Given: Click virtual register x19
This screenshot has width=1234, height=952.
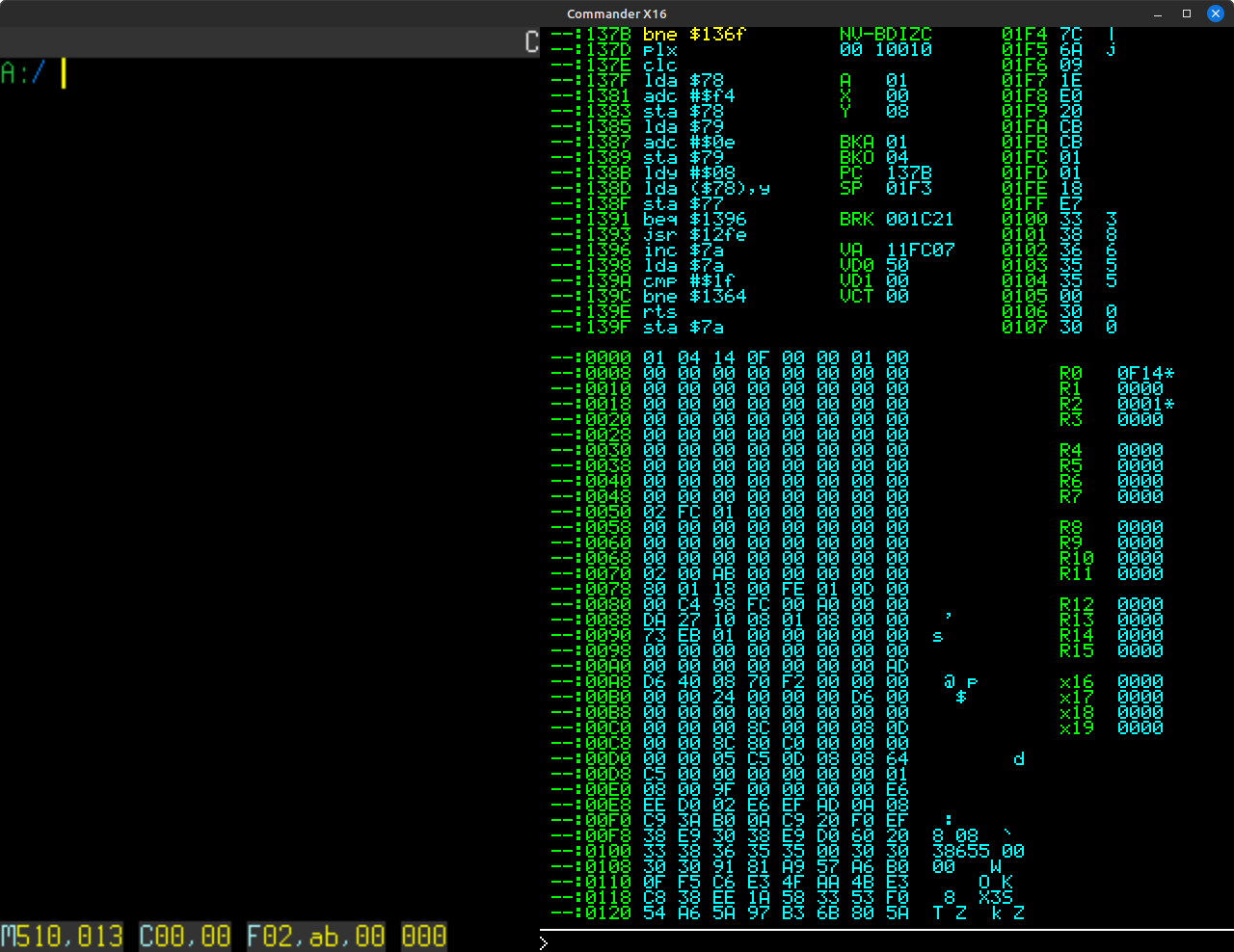Looking at the screenshot, I should 1112,728.
